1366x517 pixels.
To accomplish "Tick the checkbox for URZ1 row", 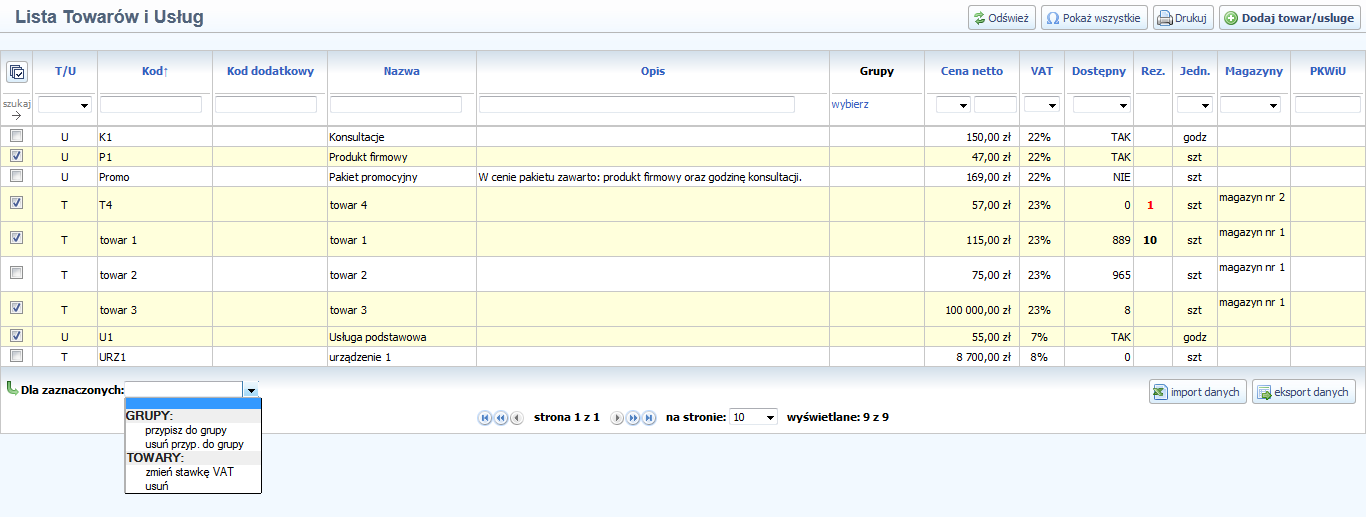I will point(16,355).
